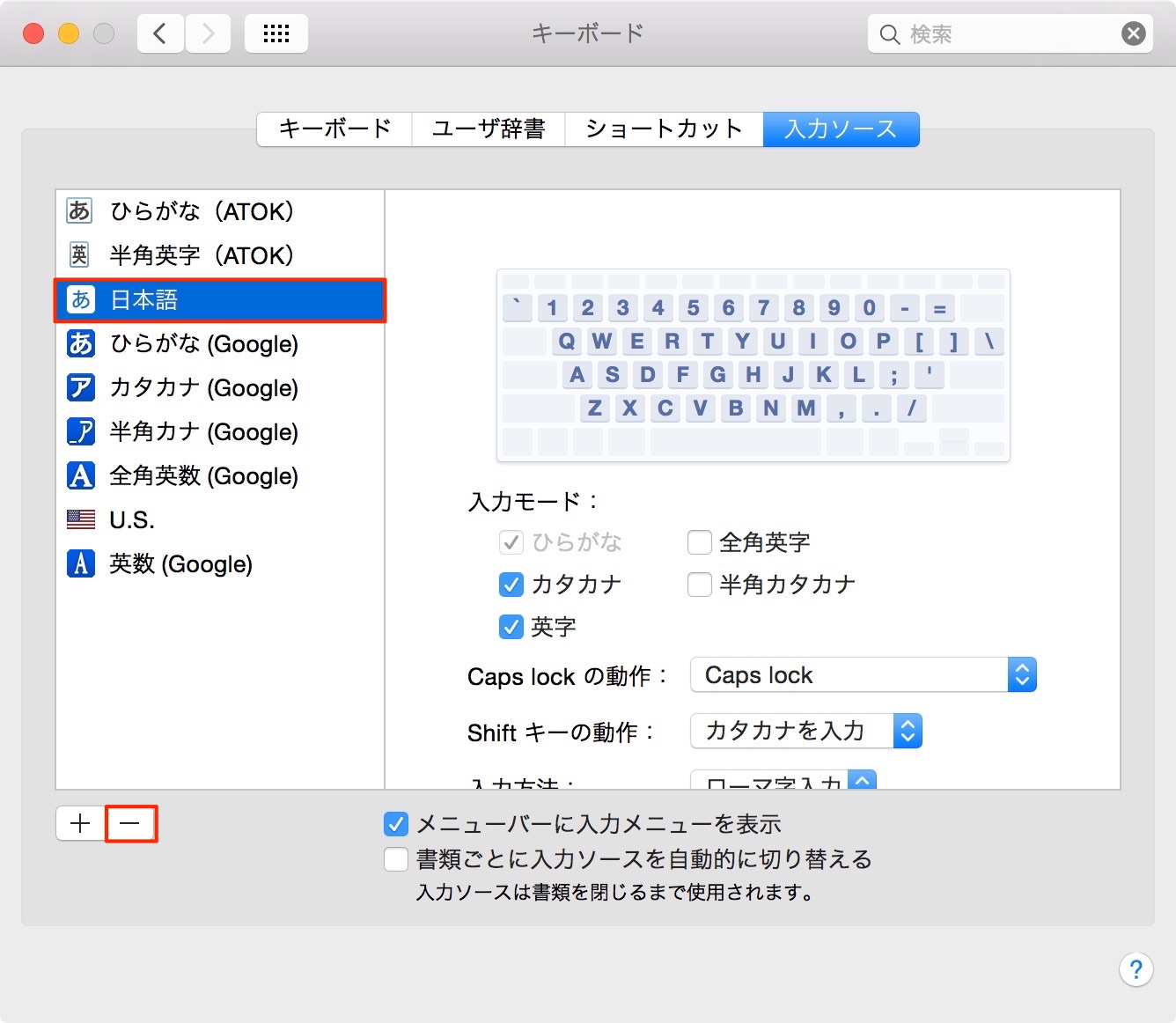Screen dimensions: 1176x1023
Task: Enable the 半角カタカナ input mode
Action: [700, 585]
